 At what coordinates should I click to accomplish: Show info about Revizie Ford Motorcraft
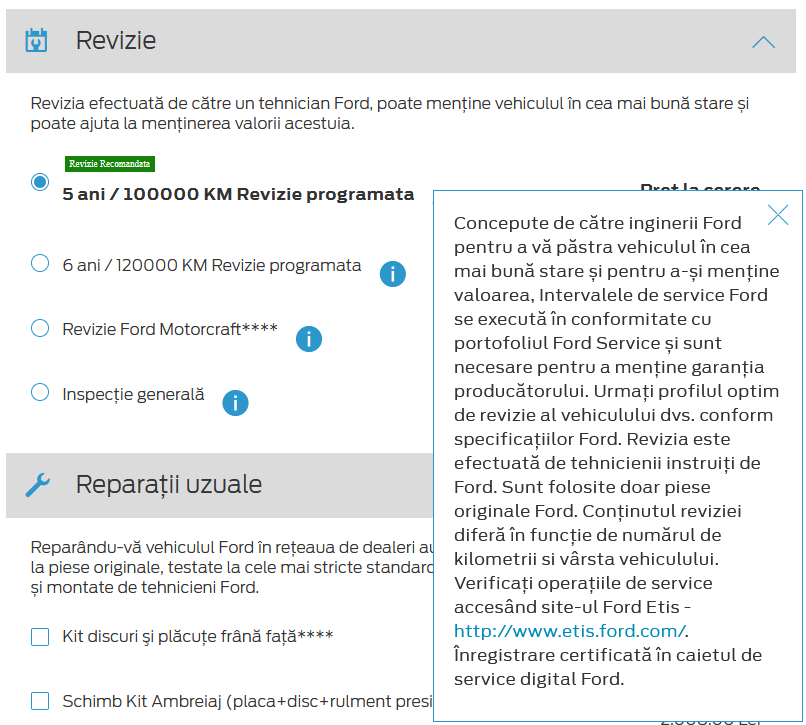pos(309,339)
